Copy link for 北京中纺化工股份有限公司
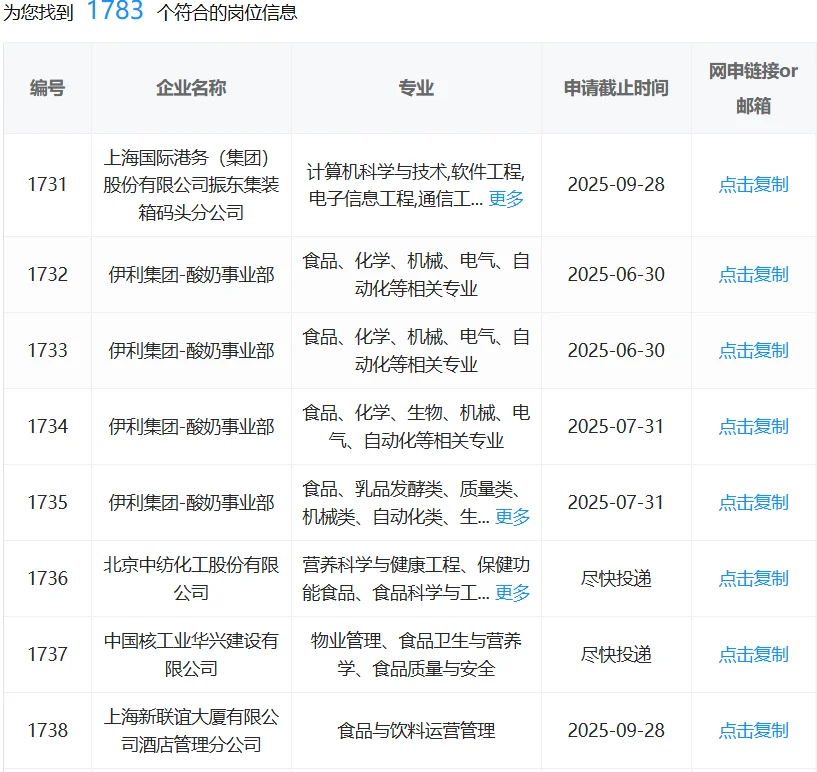The image size is (817, 772). [753, 579]
